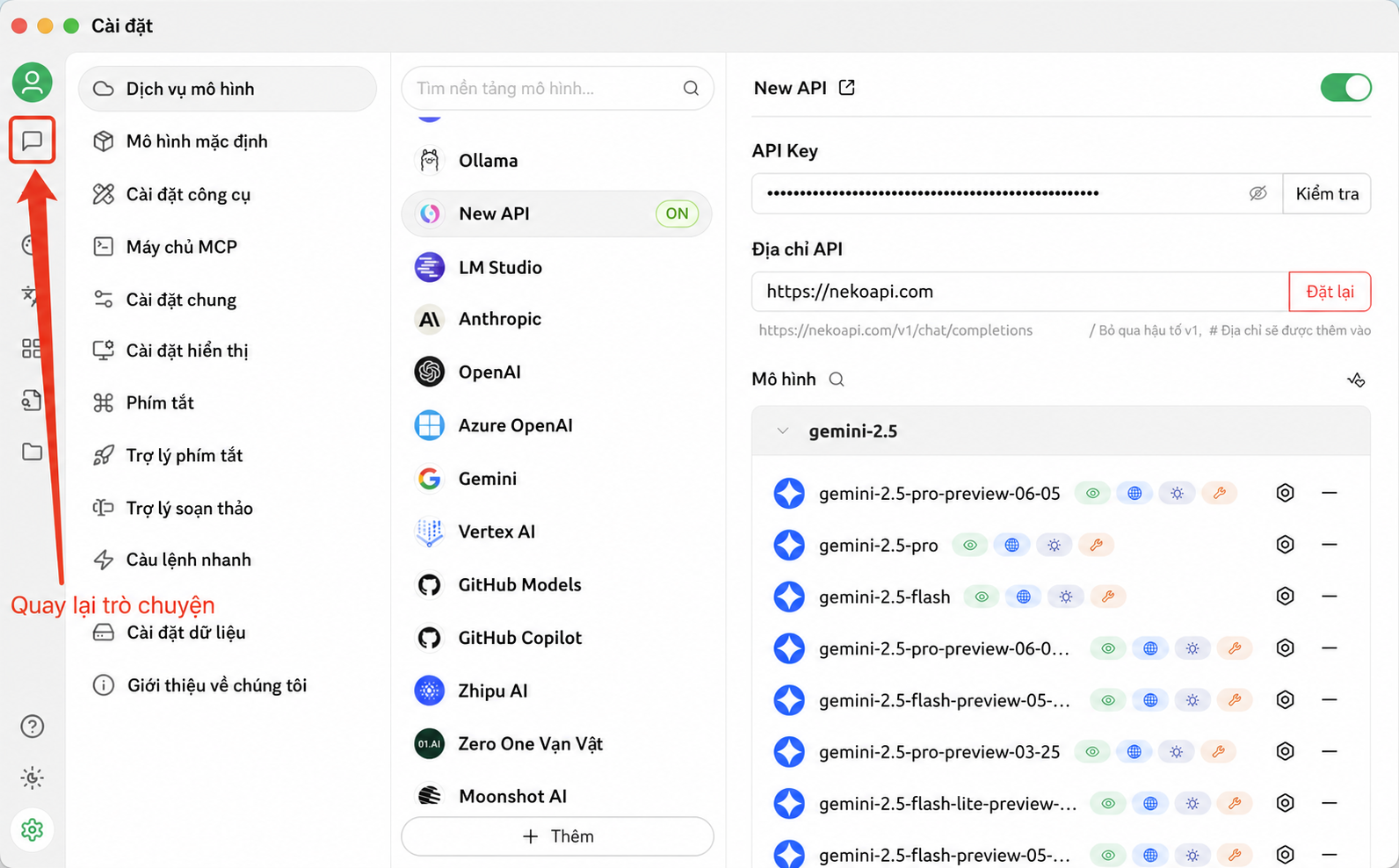Collapse the gemini-2.5 model group
The image size is (1399, 868).
[782, 431]
